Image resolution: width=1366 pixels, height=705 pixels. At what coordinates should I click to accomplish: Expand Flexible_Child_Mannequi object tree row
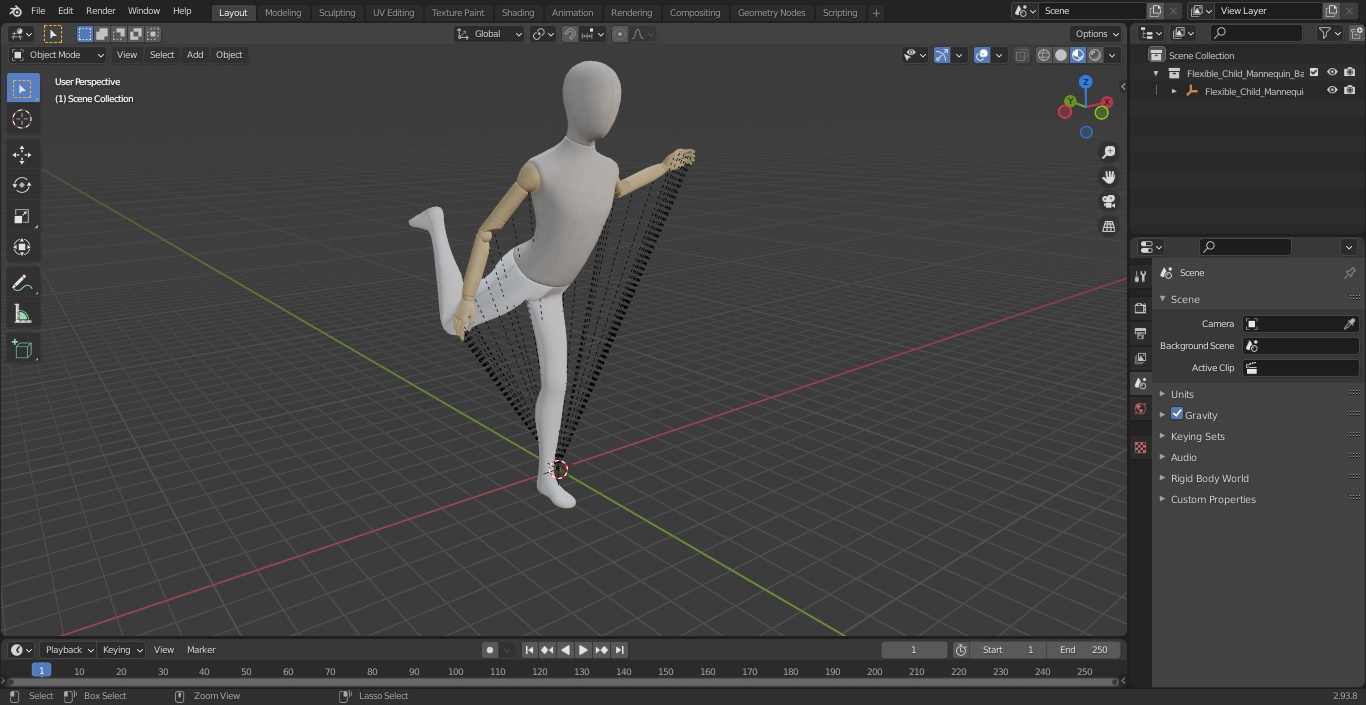[1174, 91]
